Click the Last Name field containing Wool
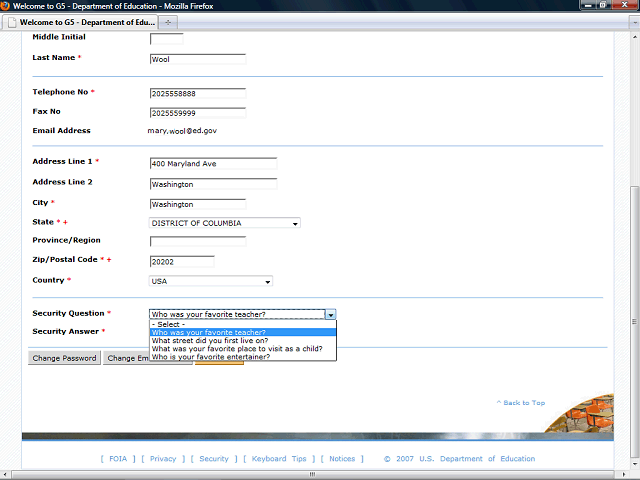 (x=198, y=59)
